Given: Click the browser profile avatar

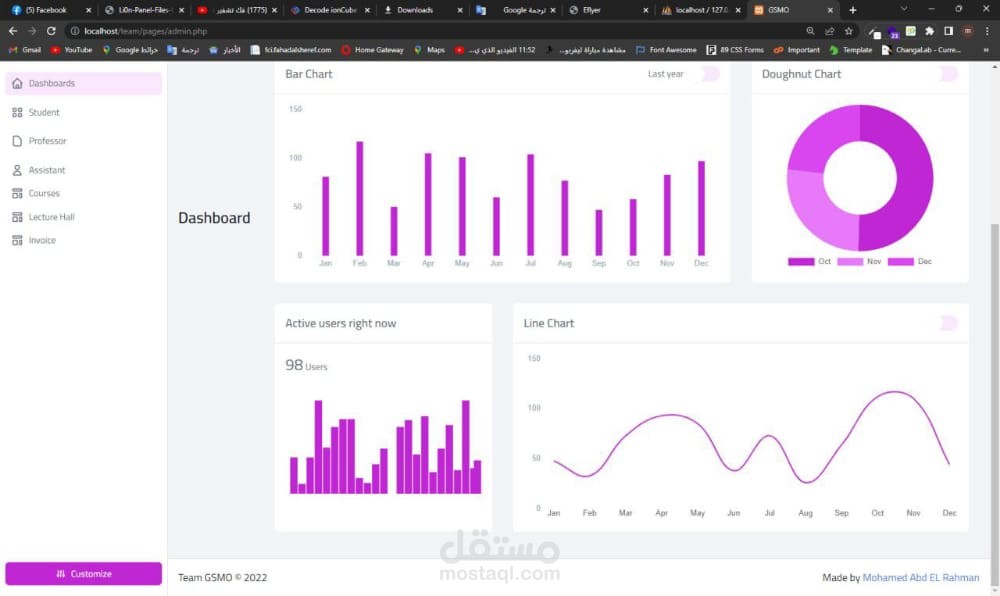Looking at the screenshot, I should 968,31.
